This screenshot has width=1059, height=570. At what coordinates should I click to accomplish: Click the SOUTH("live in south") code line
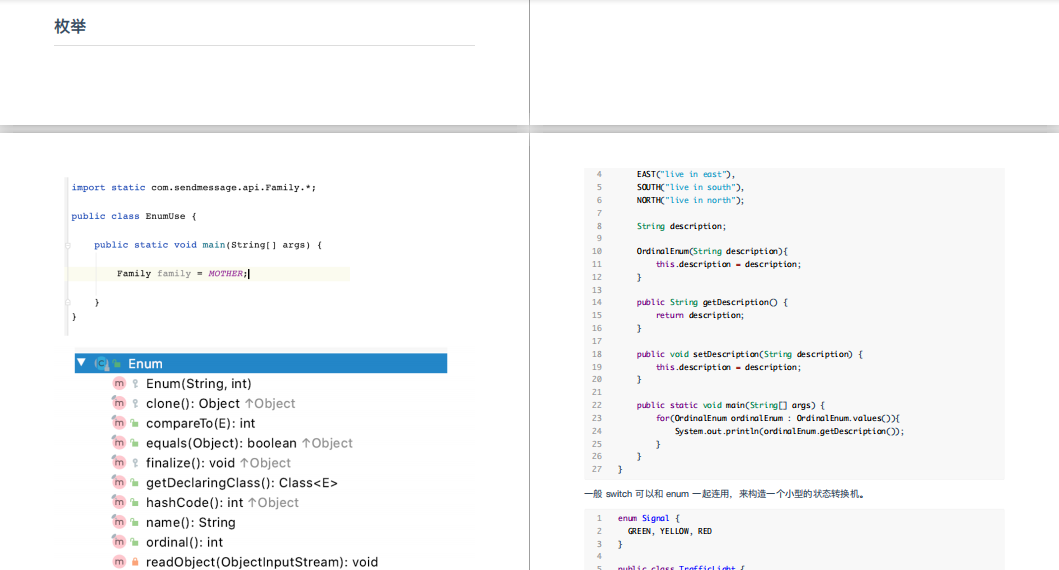[x=690, y=187]
